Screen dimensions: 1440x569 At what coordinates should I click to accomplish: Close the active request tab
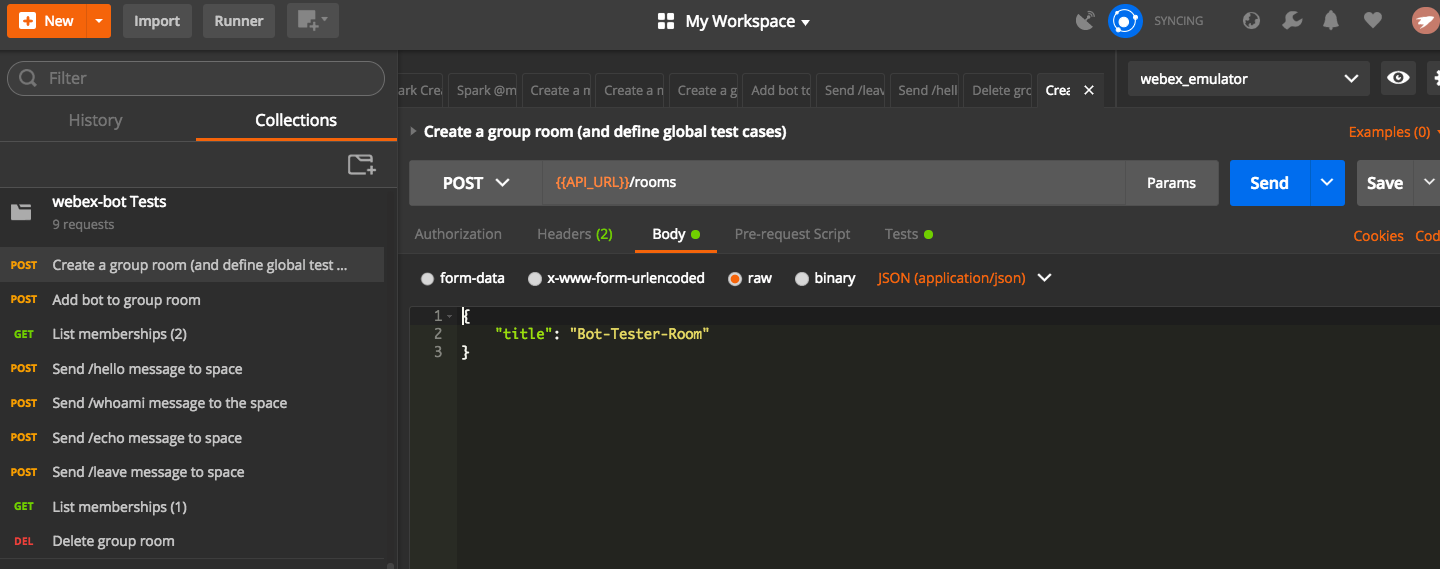tap(1089, 90)
